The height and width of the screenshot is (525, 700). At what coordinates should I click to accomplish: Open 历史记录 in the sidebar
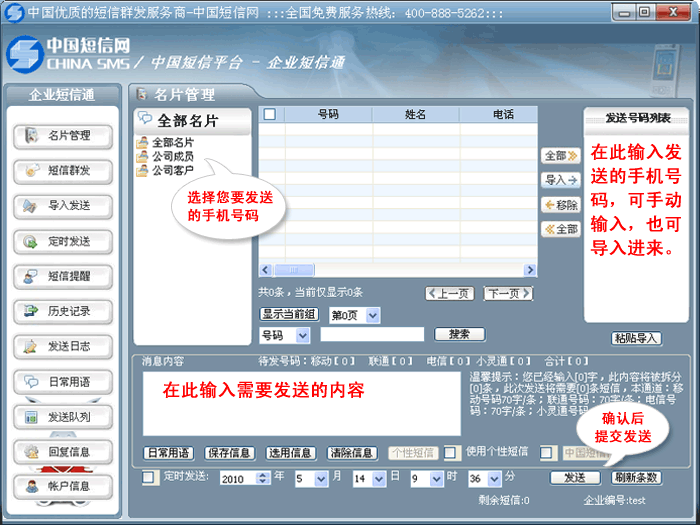pos(63,312)
